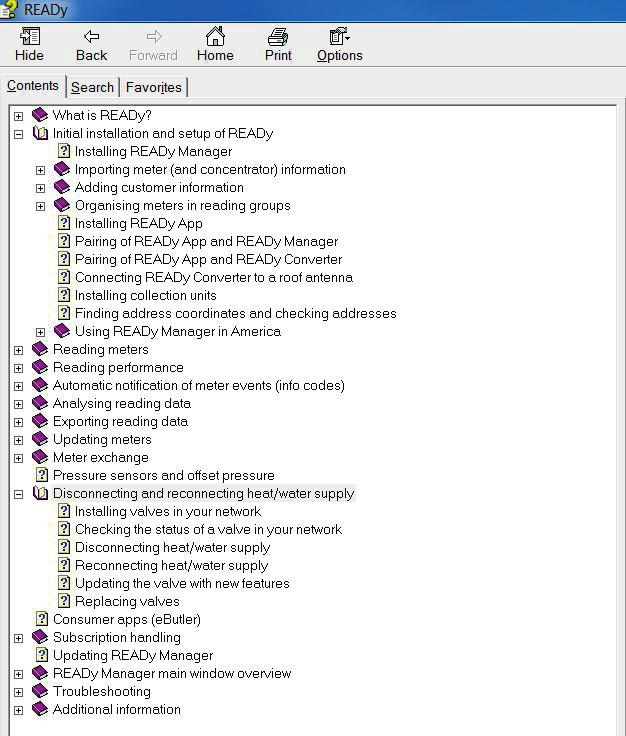Image resolution: width=626 pixels, height=736 pixels.
Task: Open Pairing of READy App and READy Converter
Action: click(x=208, y=259)
